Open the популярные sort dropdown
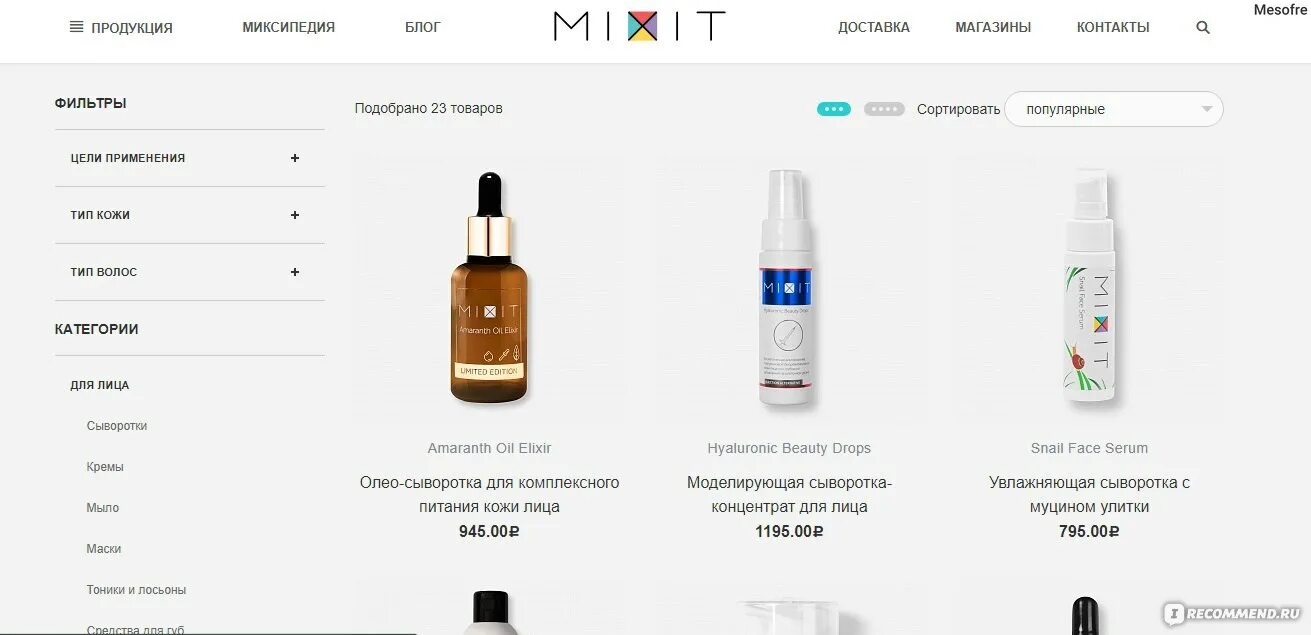The width and height of the screenshot is (1311, 635). 1114,109
